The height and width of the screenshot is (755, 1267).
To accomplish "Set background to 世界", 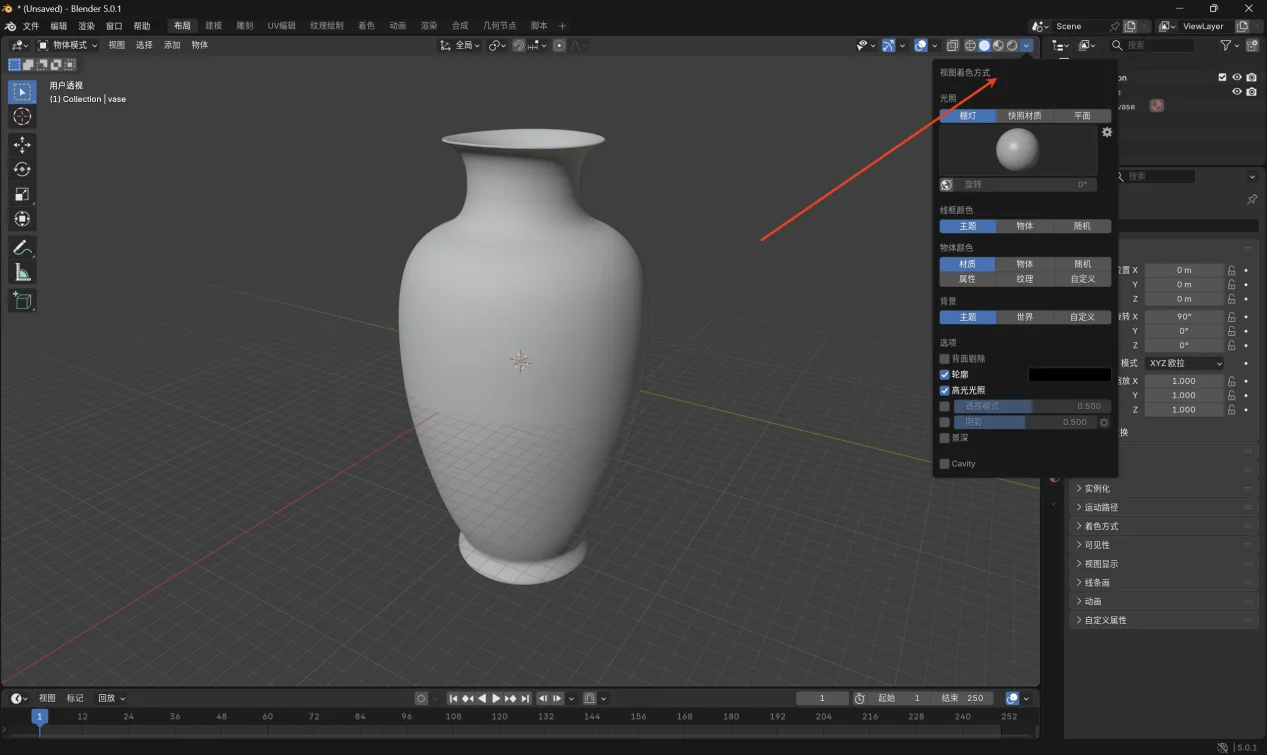I will 1024,317.
